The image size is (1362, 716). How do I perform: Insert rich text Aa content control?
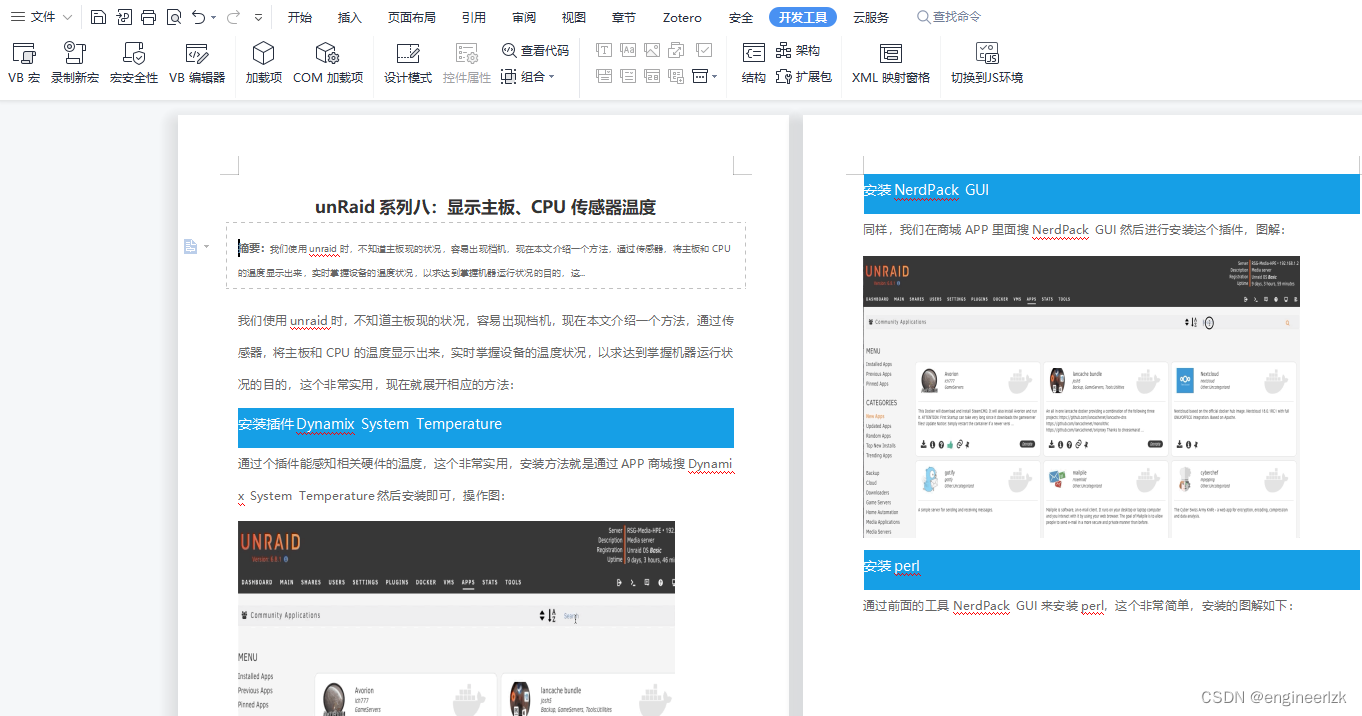point(628,50)
